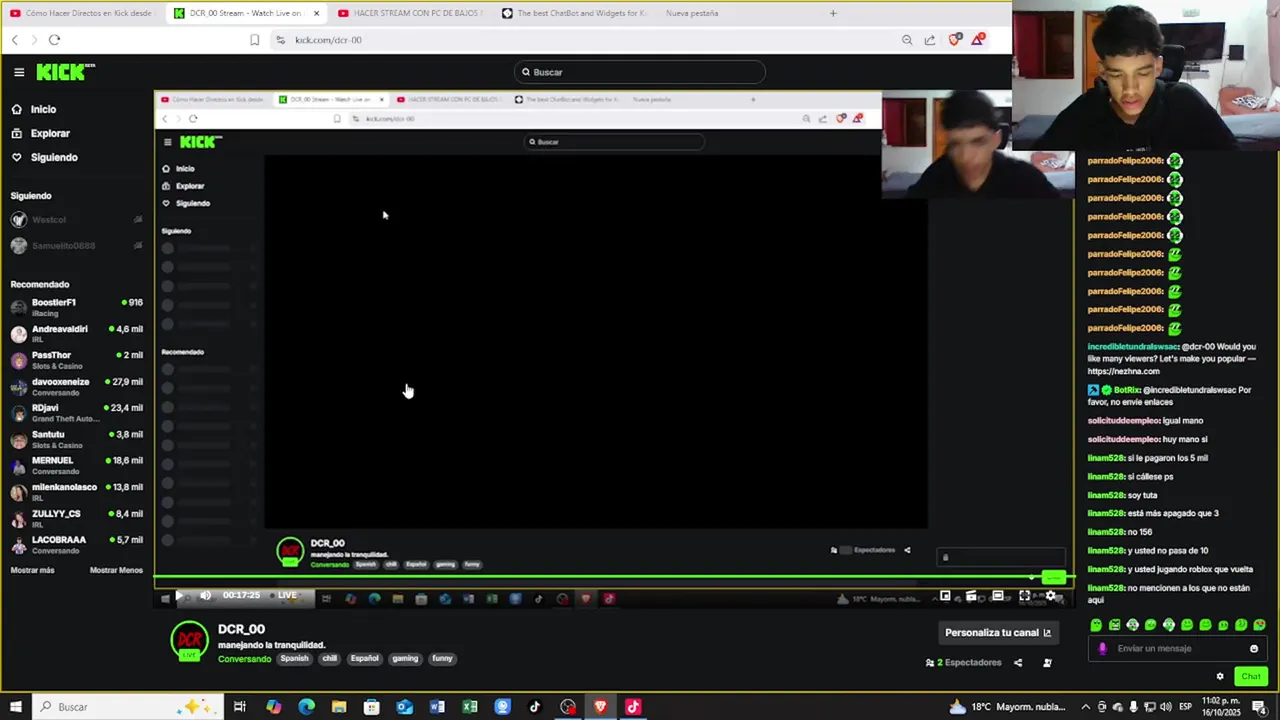Screen dimensions: 1280x720
Task: Open a new browser tab with plus
Action: point(833,13)
